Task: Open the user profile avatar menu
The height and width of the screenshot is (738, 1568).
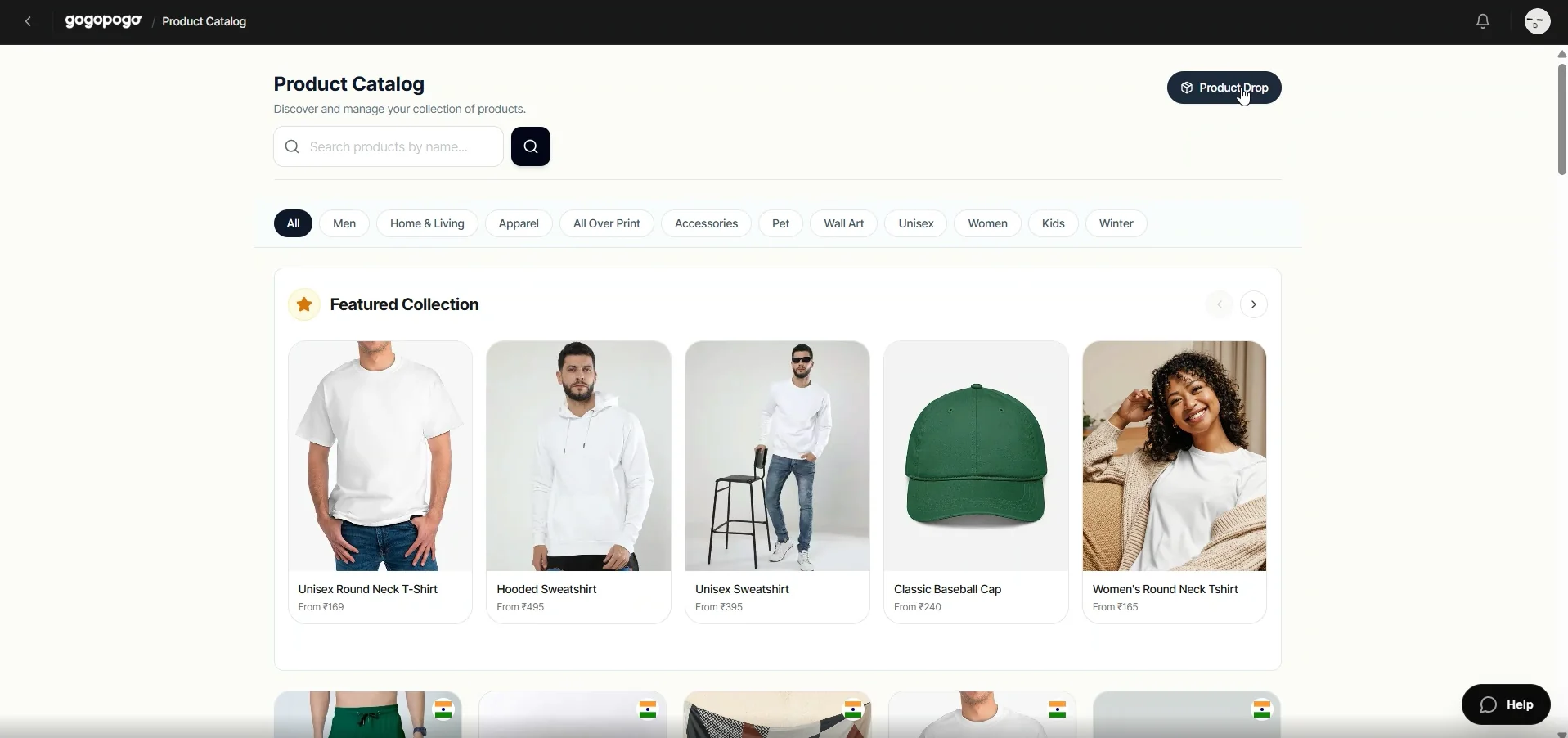Action: pos(1538,22)
